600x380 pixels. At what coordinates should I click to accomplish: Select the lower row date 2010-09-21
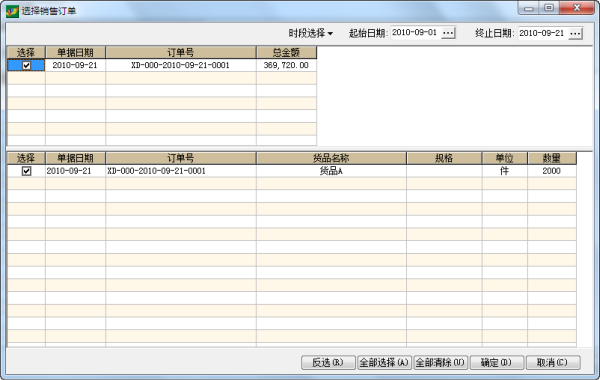(75, 171)
